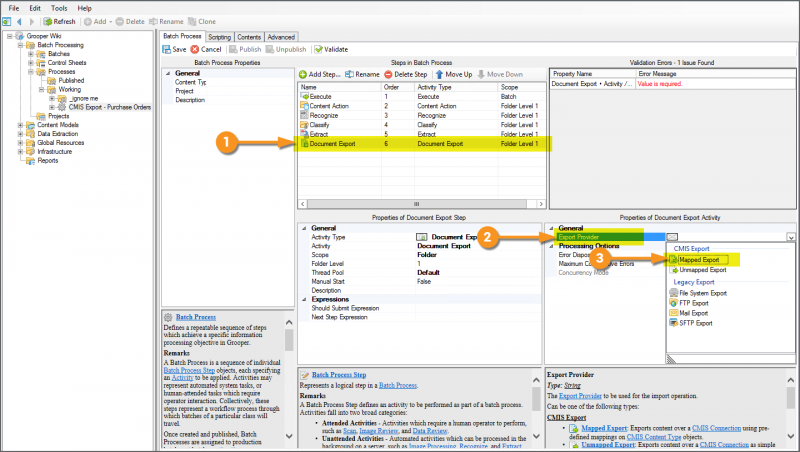Open the Export Provider dropdown arrow

[790, 237]
